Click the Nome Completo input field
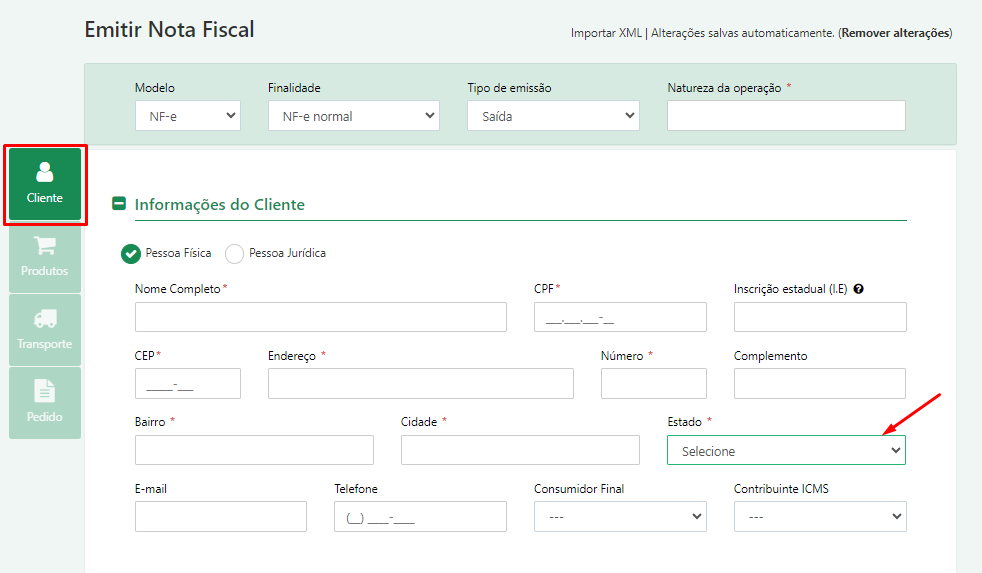982x573 pixels. point(321,317)
